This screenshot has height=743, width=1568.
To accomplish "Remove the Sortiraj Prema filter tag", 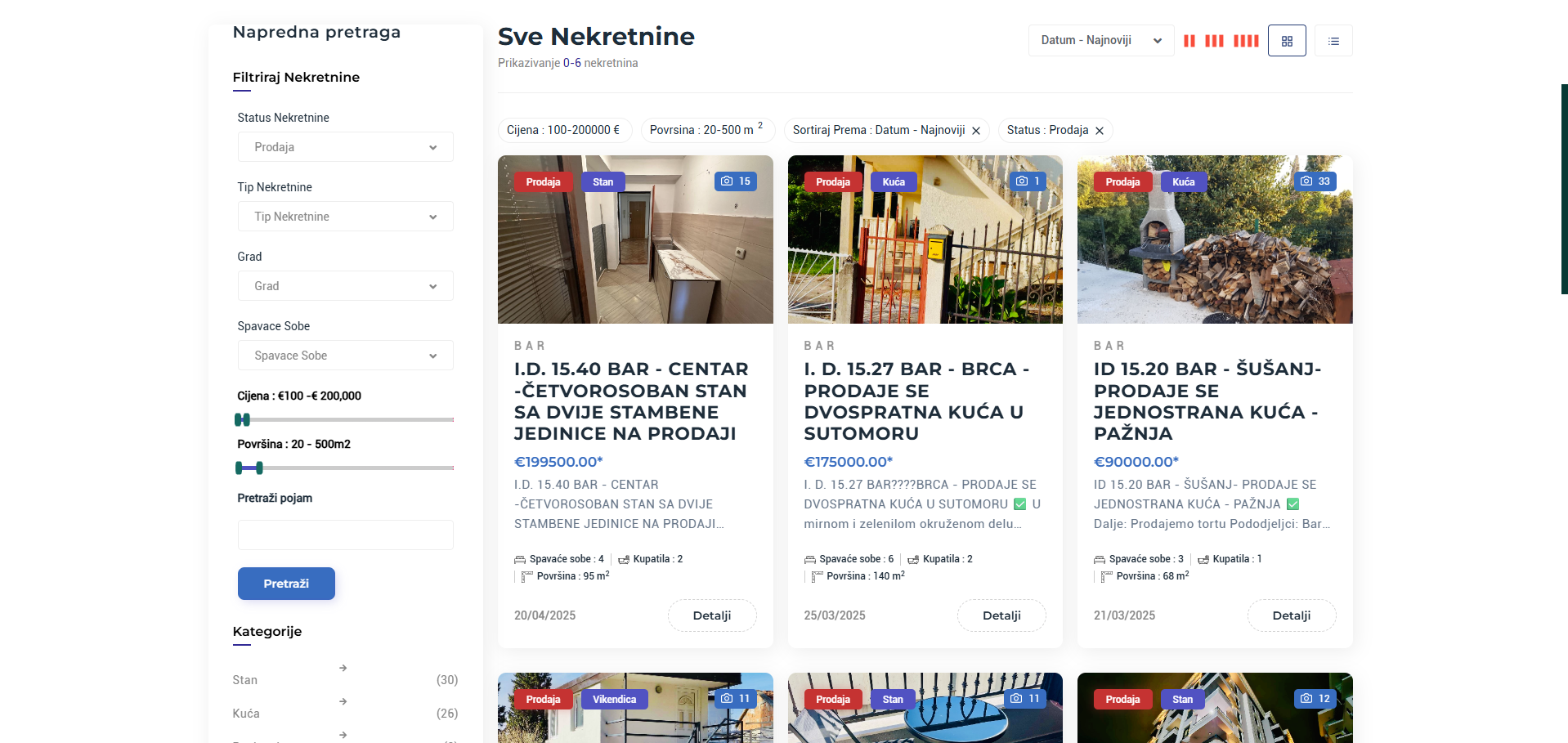I will coord(976,131).
